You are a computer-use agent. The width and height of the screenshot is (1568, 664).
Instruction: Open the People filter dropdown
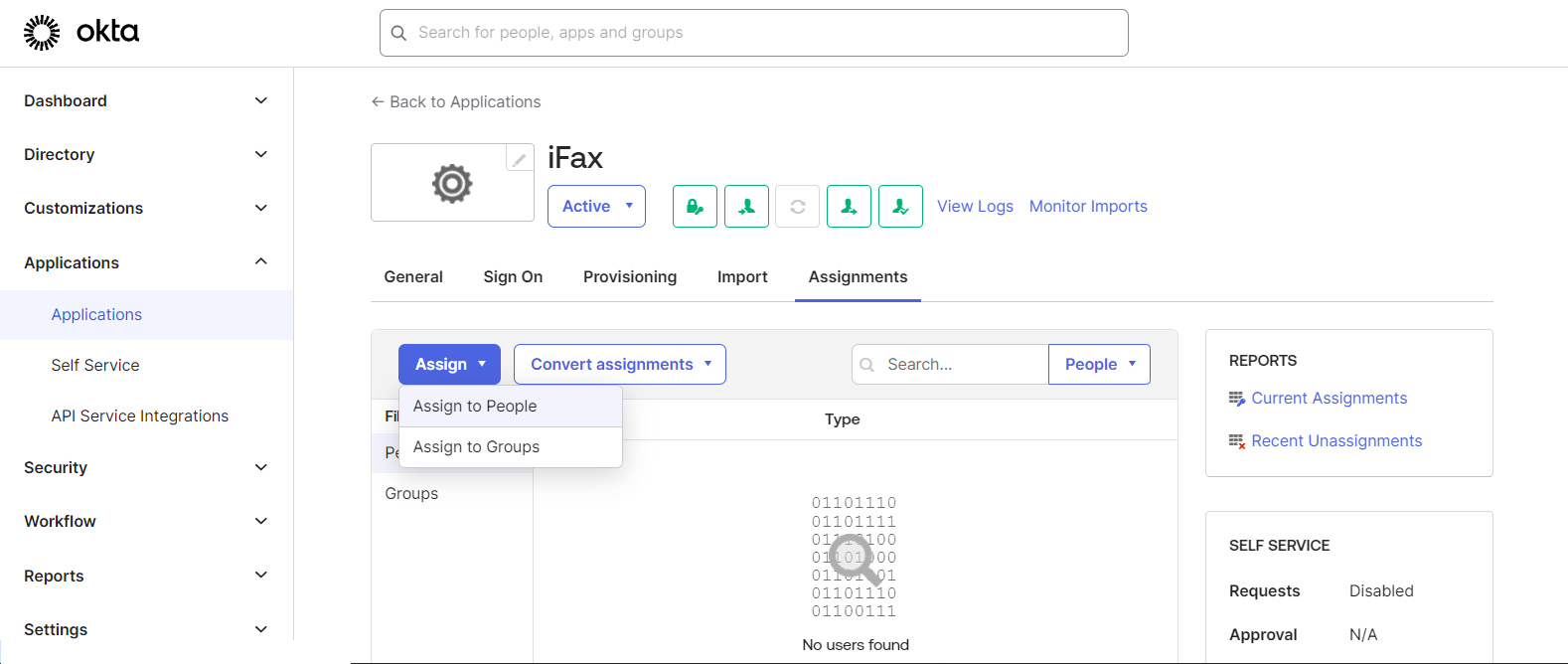tap(1099, 364)
